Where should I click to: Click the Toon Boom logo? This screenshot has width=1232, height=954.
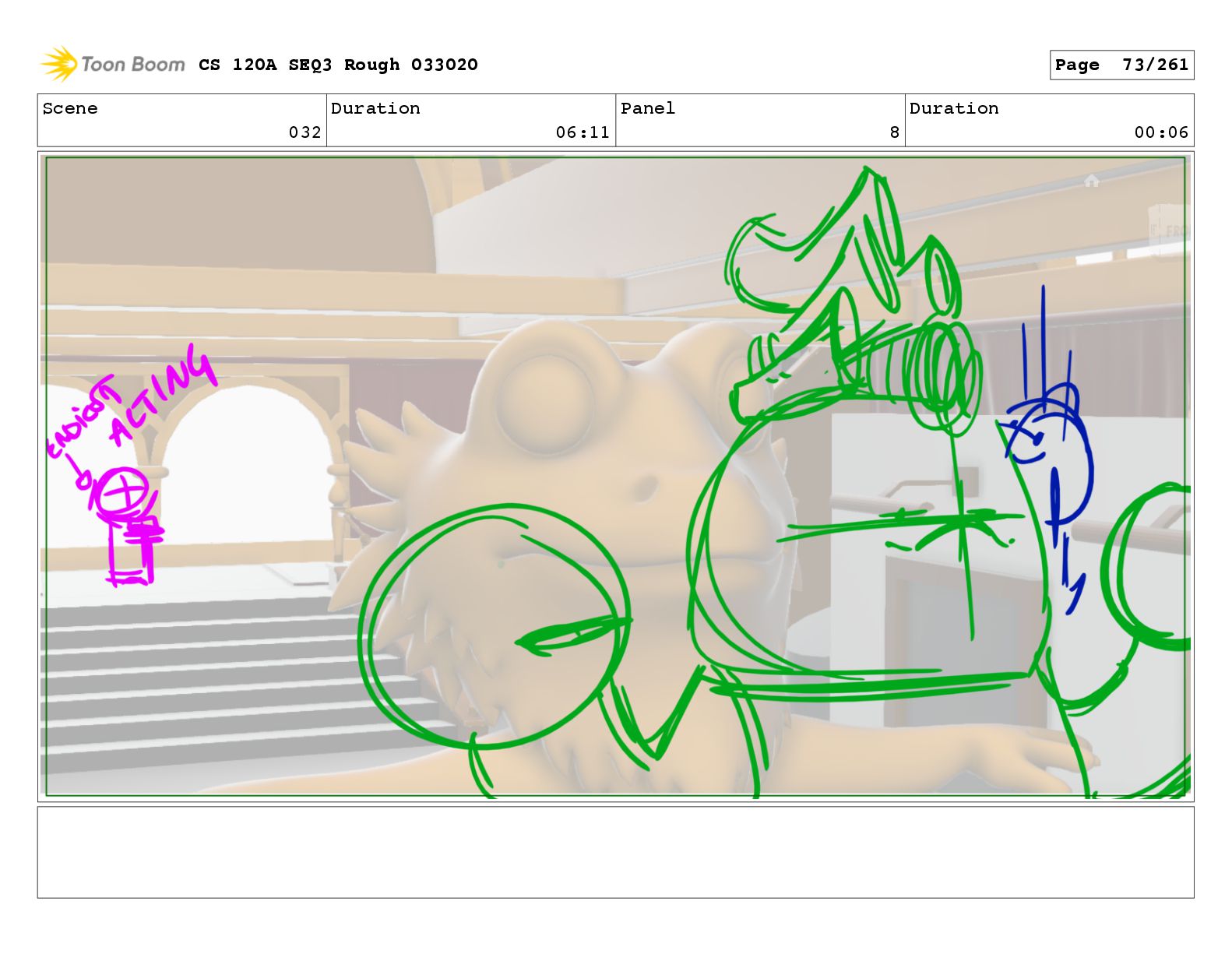coord(112,64)
